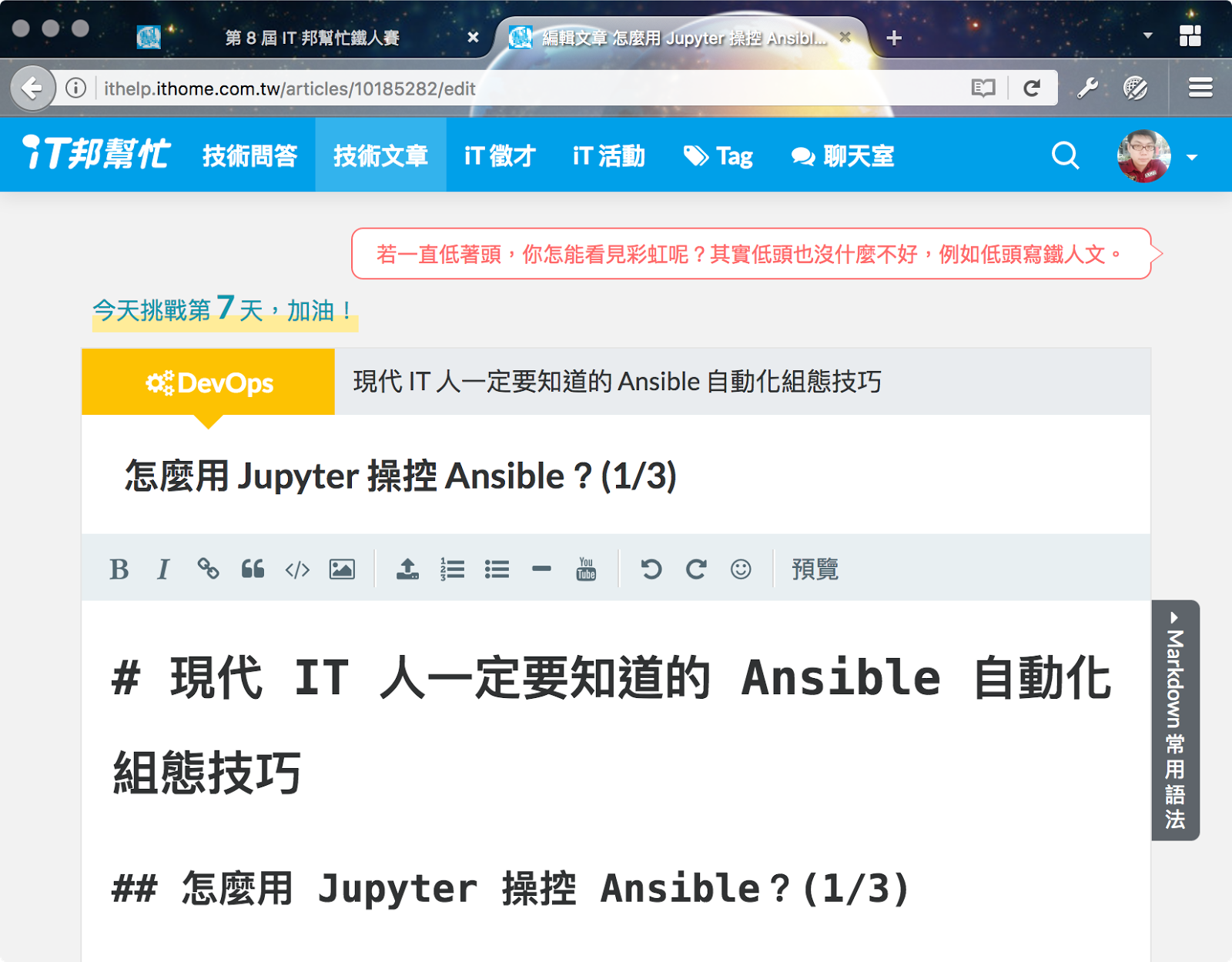Screen dimensions: 1232x962
Task: Open the iT 徵才 navigation item
Action: (x=500, y=155)
